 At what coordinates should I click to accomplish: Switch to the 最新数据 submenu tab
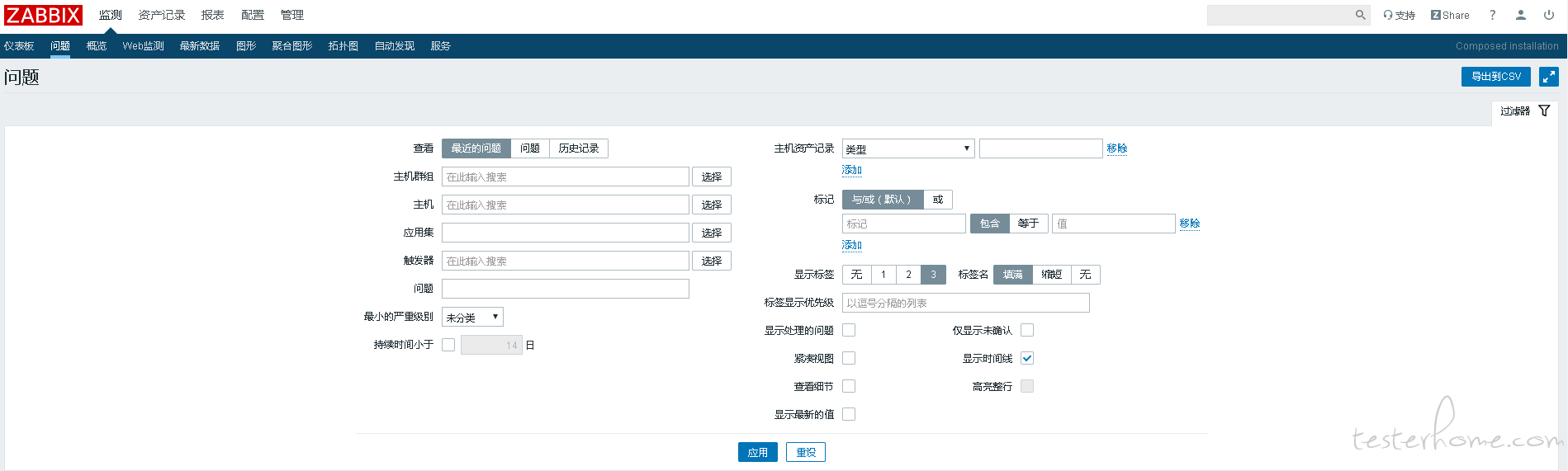(200, 46)
